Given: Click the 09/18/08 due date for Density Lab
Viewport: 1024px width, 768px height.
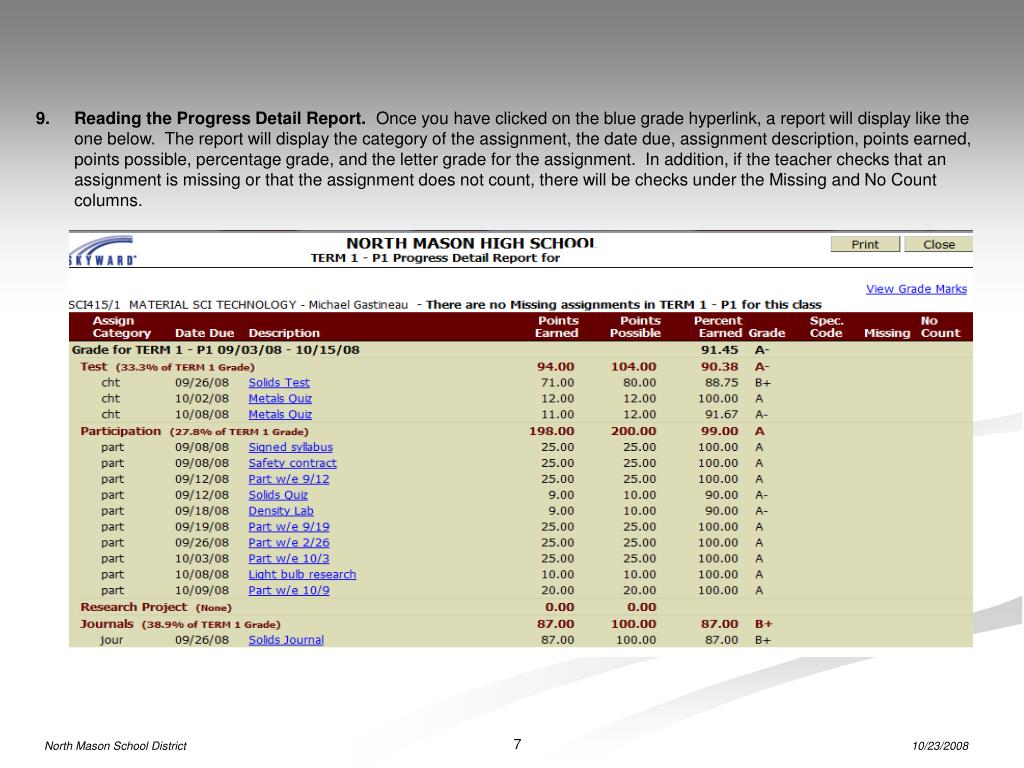Looking at the screenshot, I should click(x=202, y=511).
